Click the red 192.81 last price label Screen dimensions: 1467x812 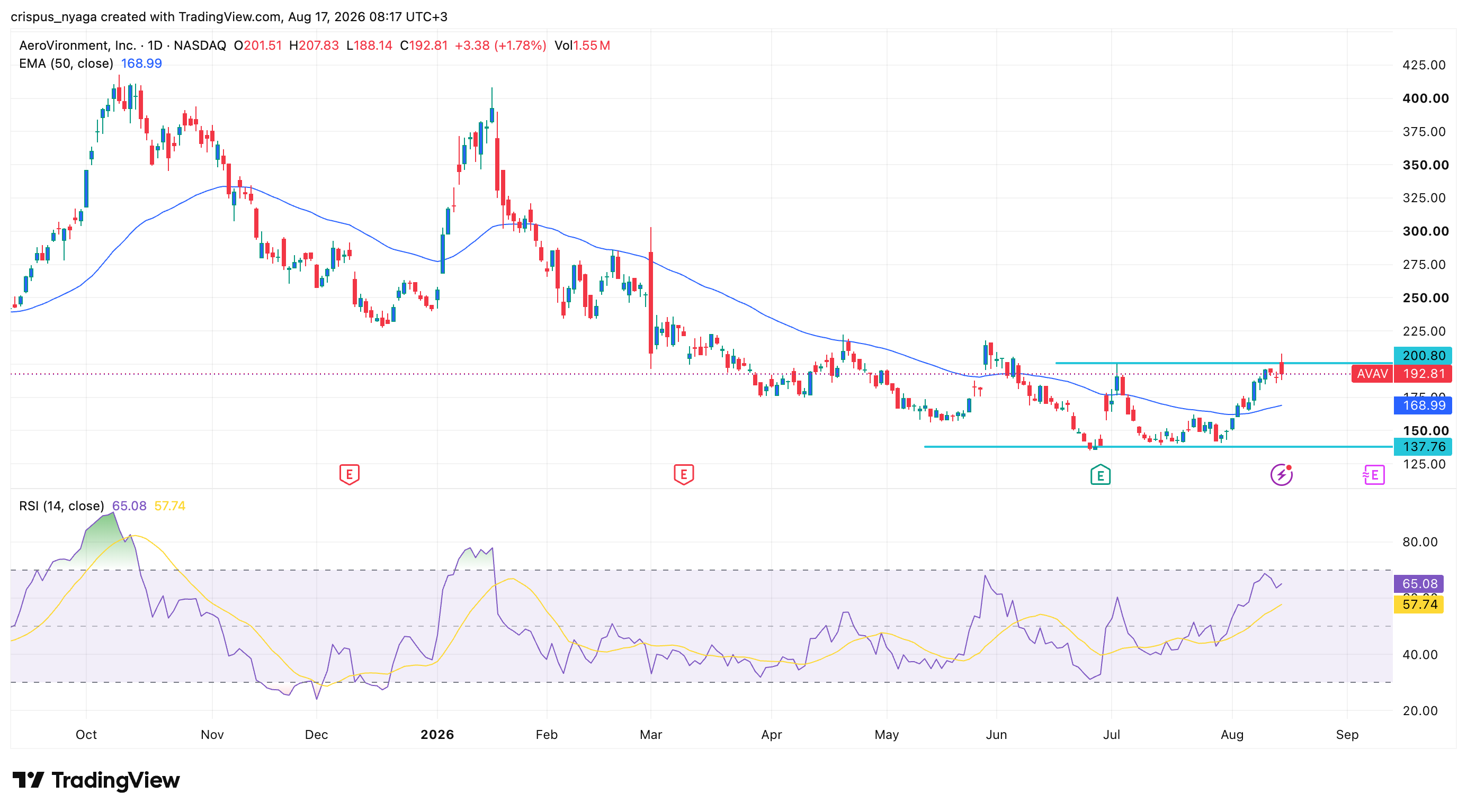coord(1423,374)
